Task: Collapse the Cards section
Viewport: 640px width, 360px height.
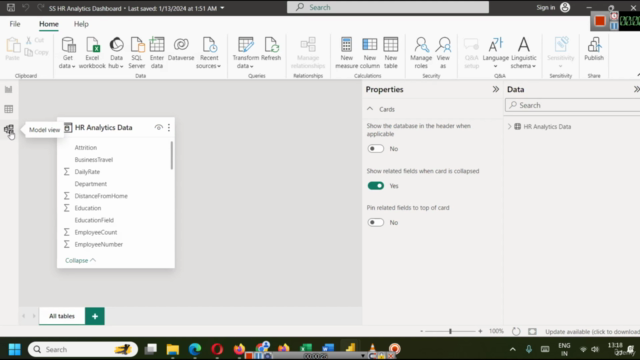Action: [x=370, y=109]
